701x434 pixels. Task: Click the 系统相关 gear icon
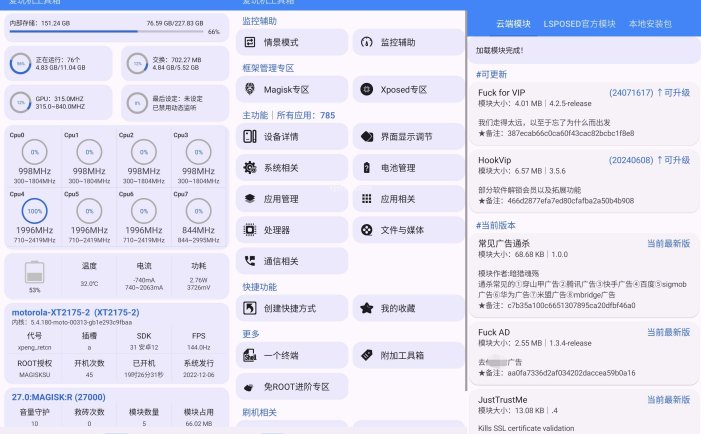click(x=249, y=168)
